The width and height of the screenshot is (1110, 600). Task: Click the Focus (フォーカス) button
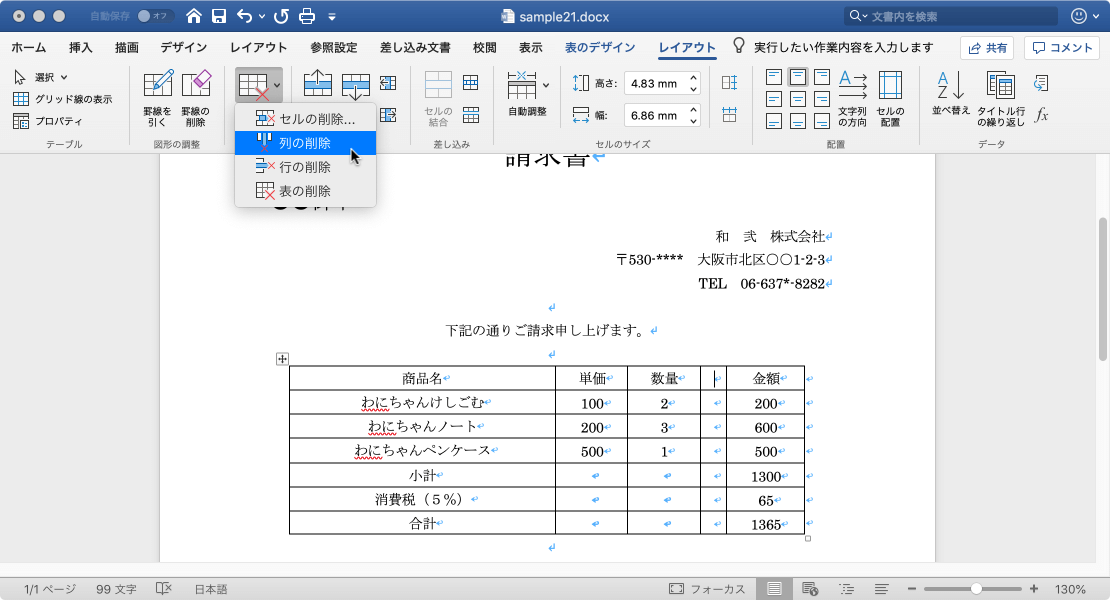(707, 589)
